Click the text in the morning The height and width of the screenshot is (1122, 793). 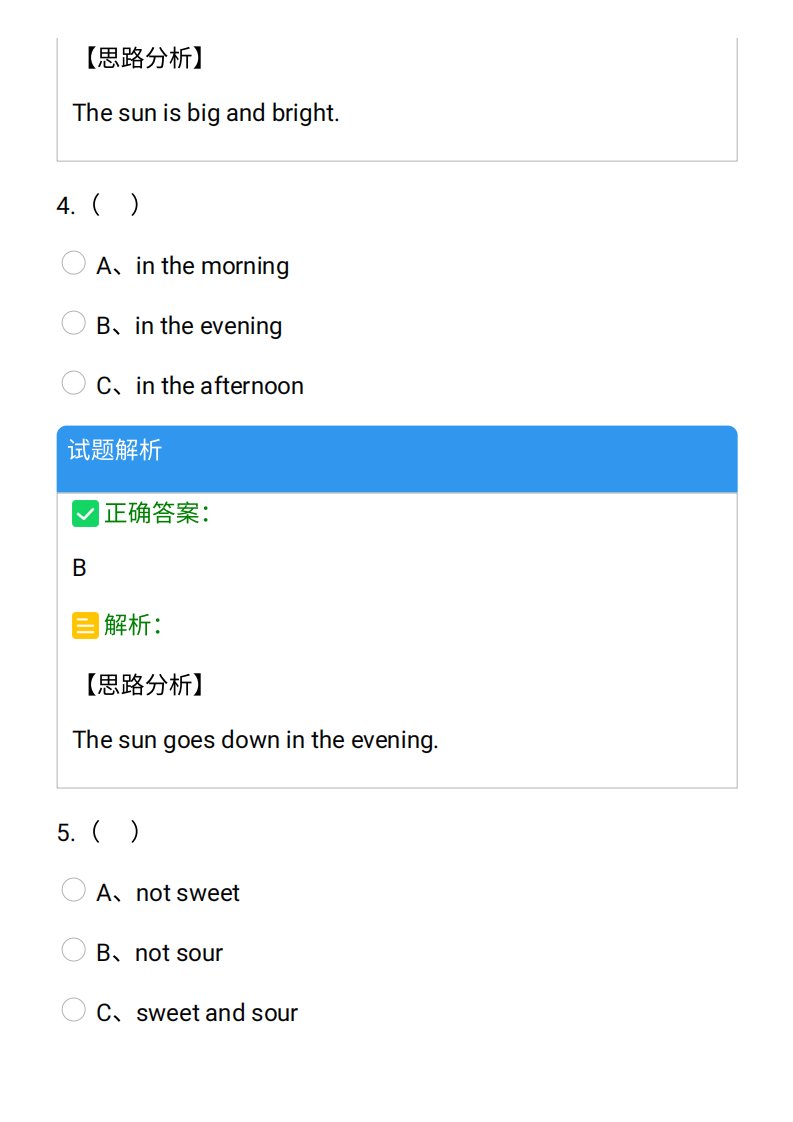click(x=213, y=266)
